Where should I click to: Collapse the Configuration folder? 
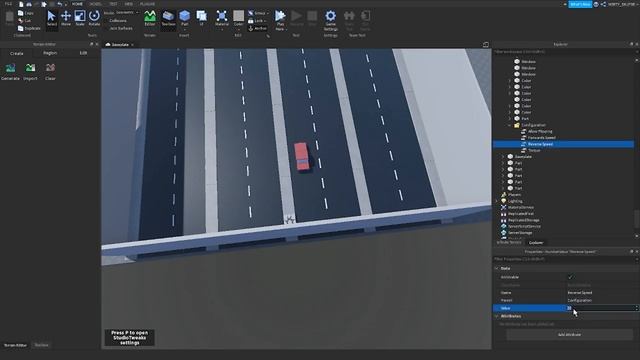(510, 125)
